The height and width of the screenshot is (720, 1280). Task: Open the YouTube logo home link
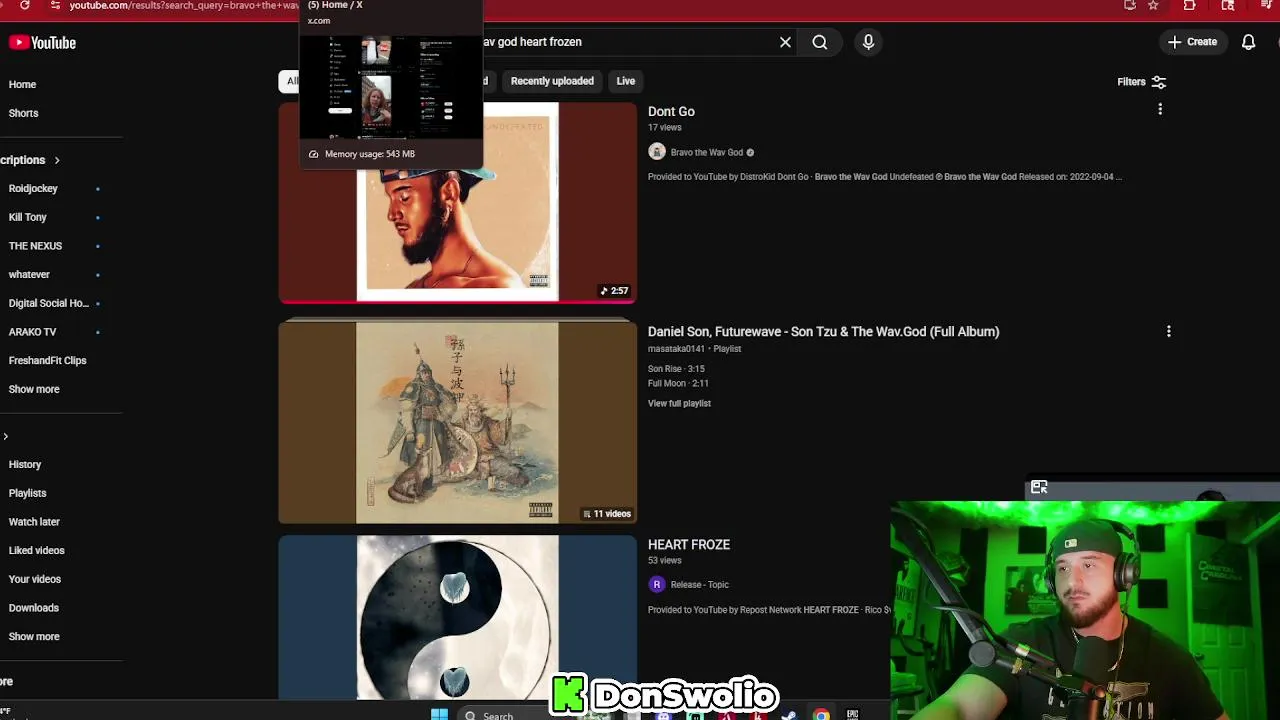pyautogui.click(x=43, y=43)
